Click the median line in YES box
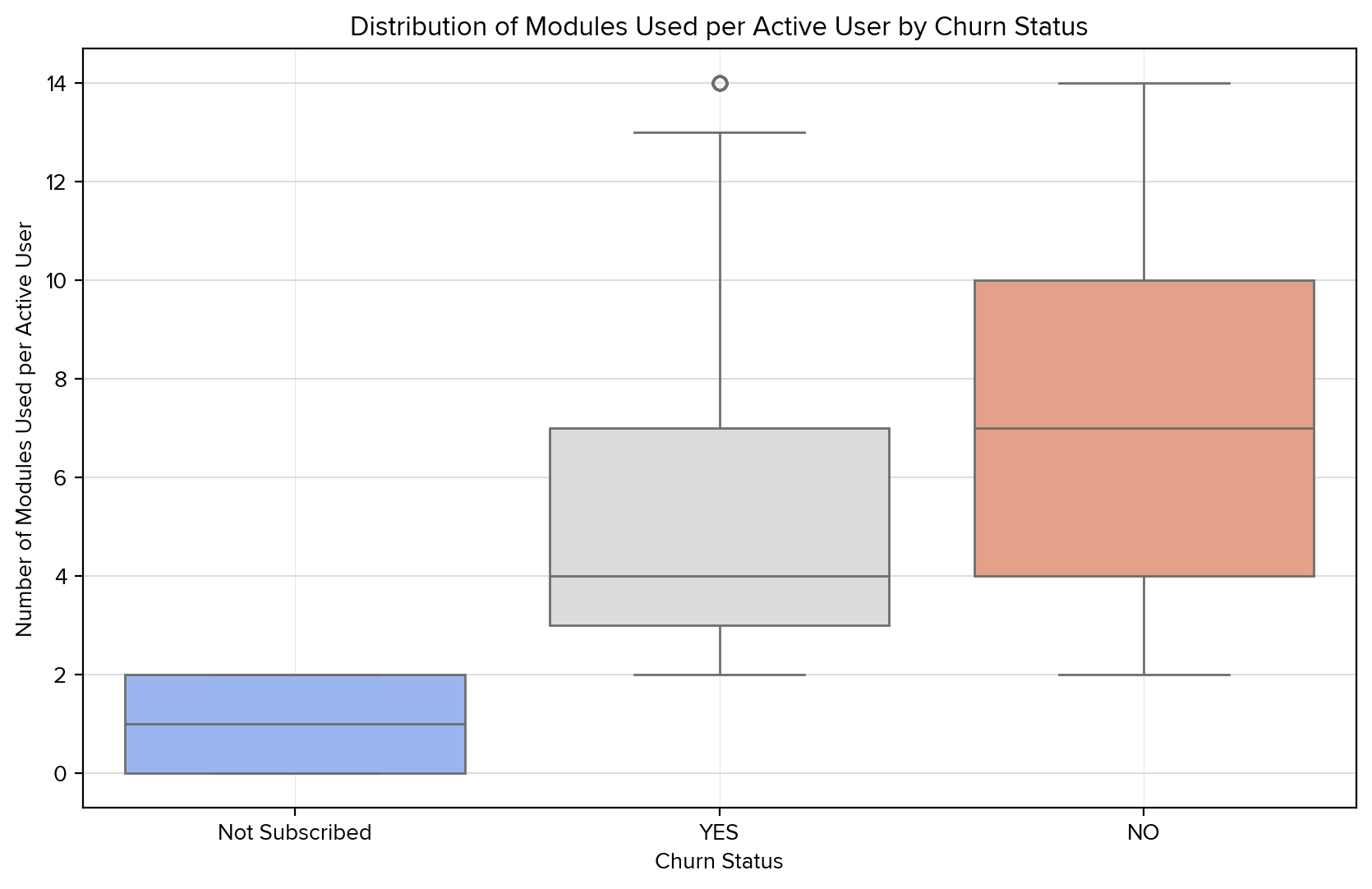 tap(719, 576)
